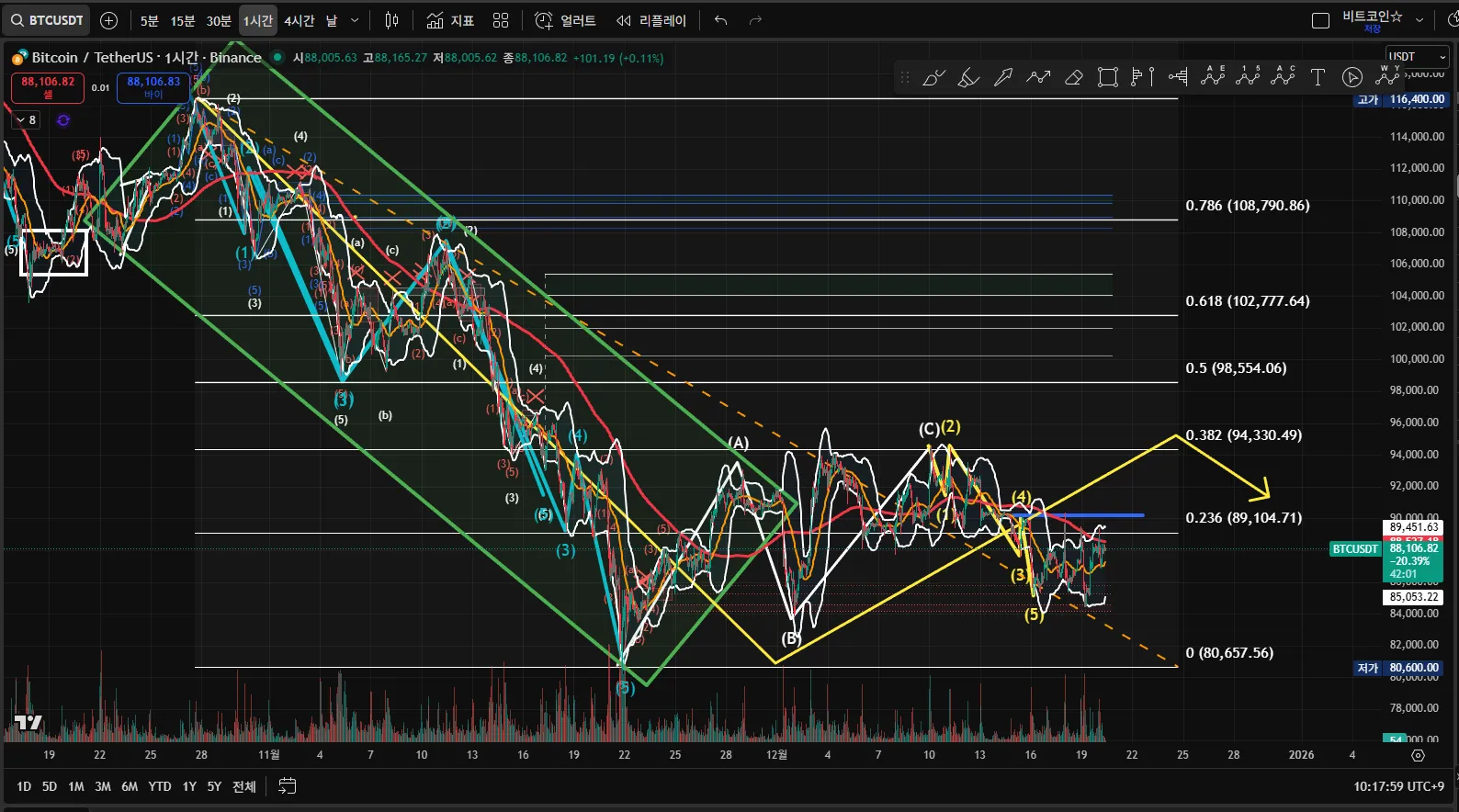Pick the Highlighter tool
Viewport: 1459px width, 812px height.
click(x=968, y=78)
